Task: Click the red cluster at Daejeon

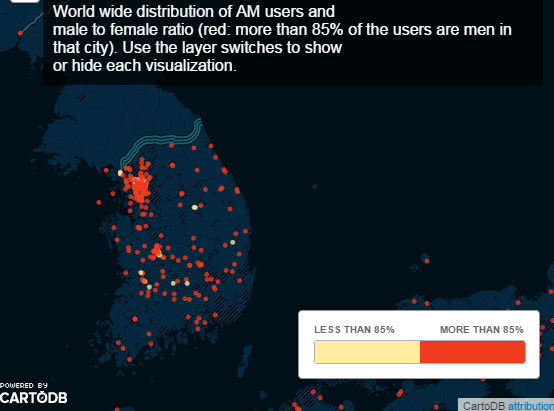Action: [x=157, y=252]
